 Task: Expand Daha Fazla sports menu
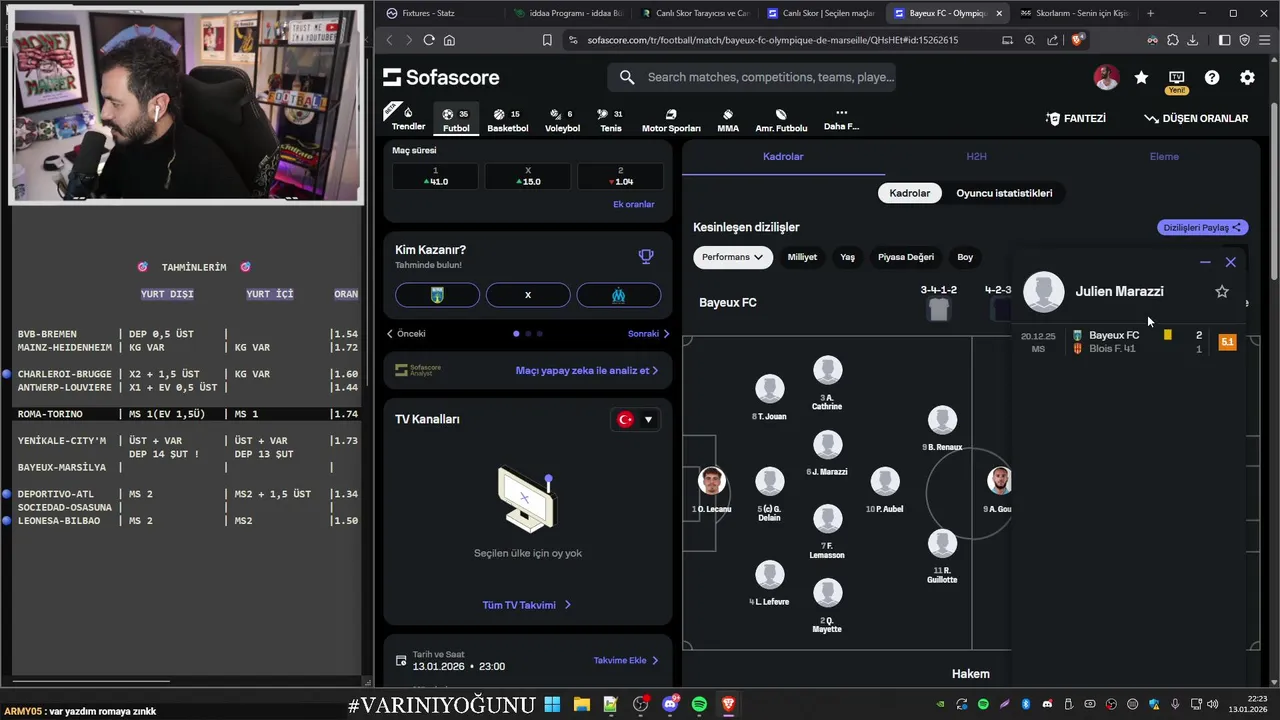point(841,120)
